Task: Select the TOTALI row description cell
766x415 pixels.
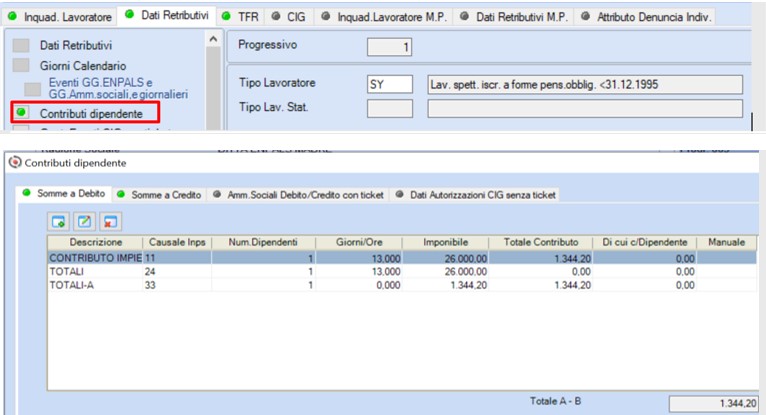Action: tap(95, 271)
